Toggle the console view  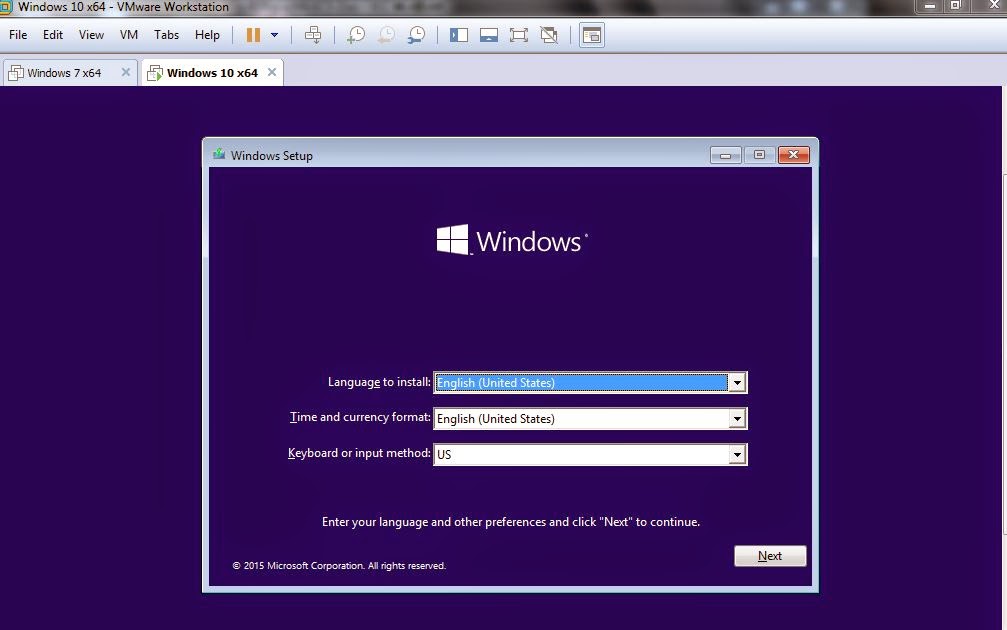[592, 34]
